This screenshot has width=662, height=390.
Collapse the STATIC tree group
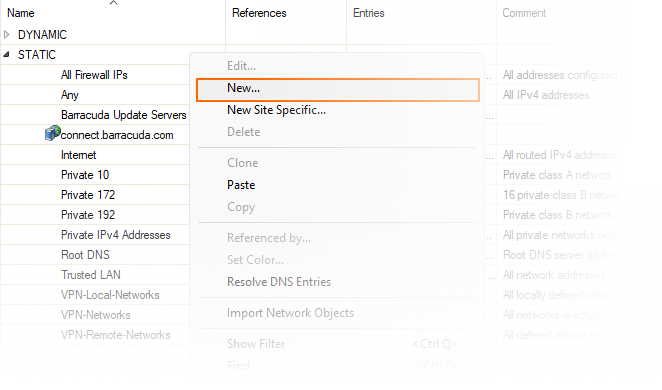coord(6,54)
